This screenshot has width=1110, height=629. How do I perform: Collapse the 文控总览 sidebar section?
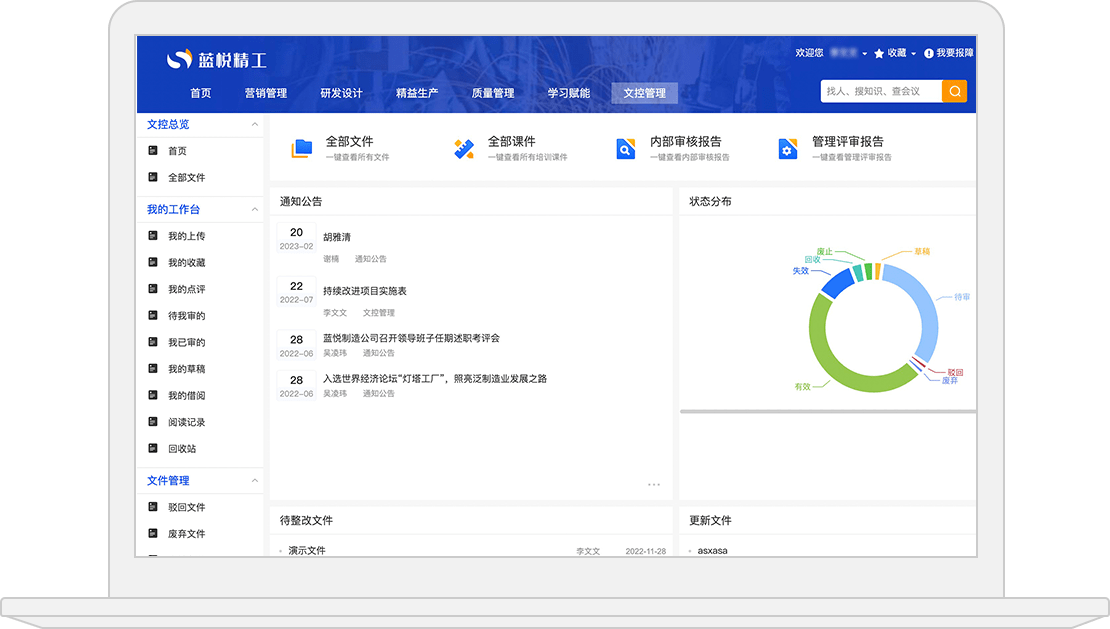tap(255, 125)
